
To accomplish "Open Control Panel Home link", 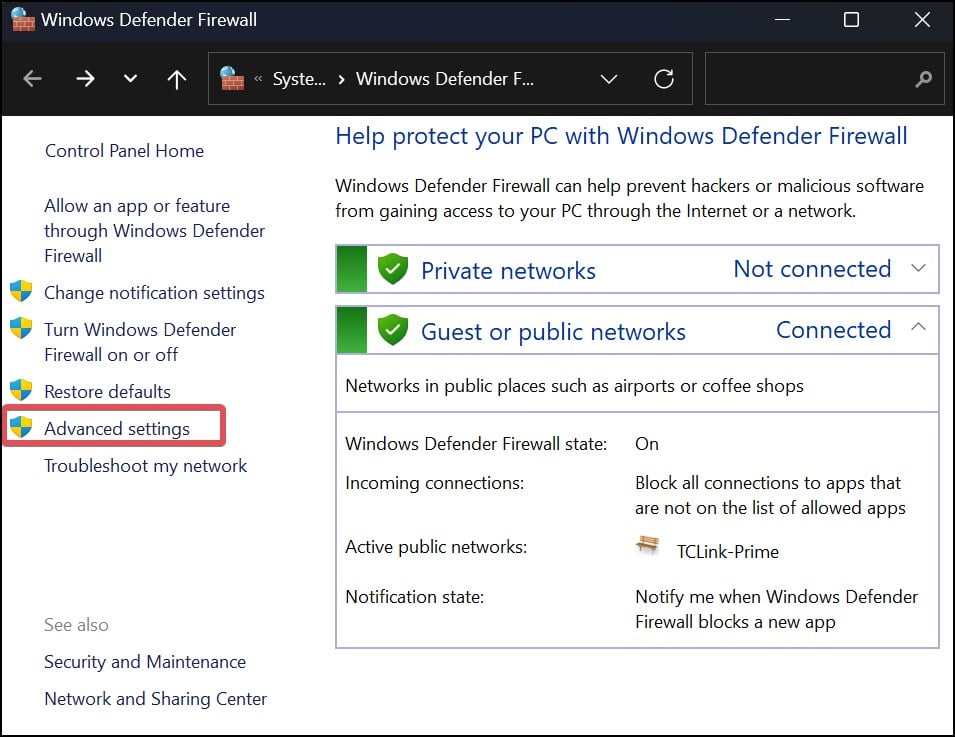I will 124,150.
